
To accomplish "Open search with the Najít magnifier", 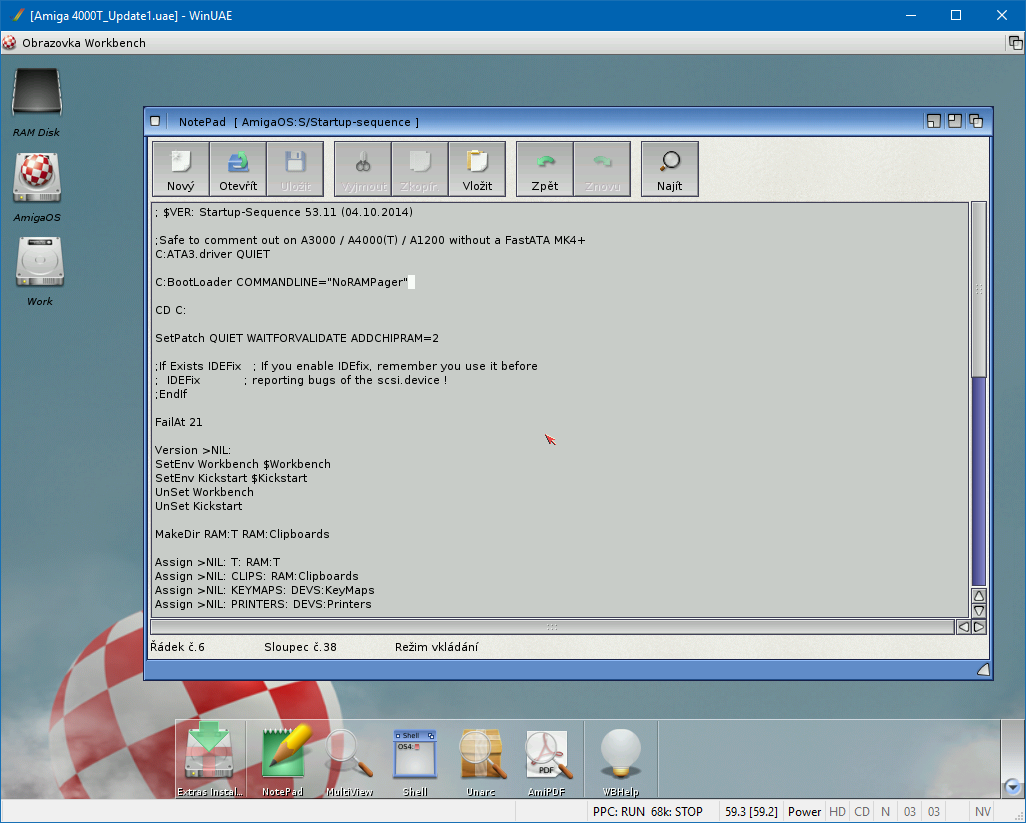I will [x=670, y=168].
